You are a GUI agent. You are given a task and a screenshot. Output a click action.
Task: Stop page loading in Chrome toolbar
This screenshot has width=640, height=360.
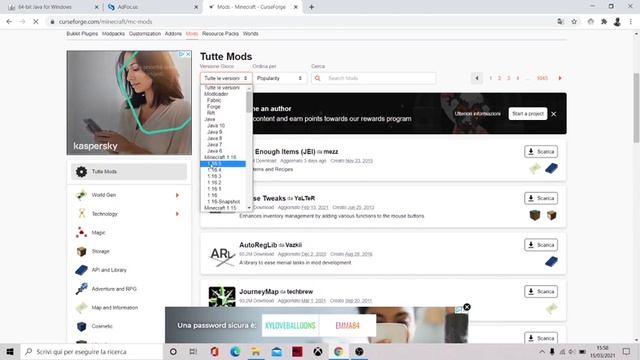point(36,22)
